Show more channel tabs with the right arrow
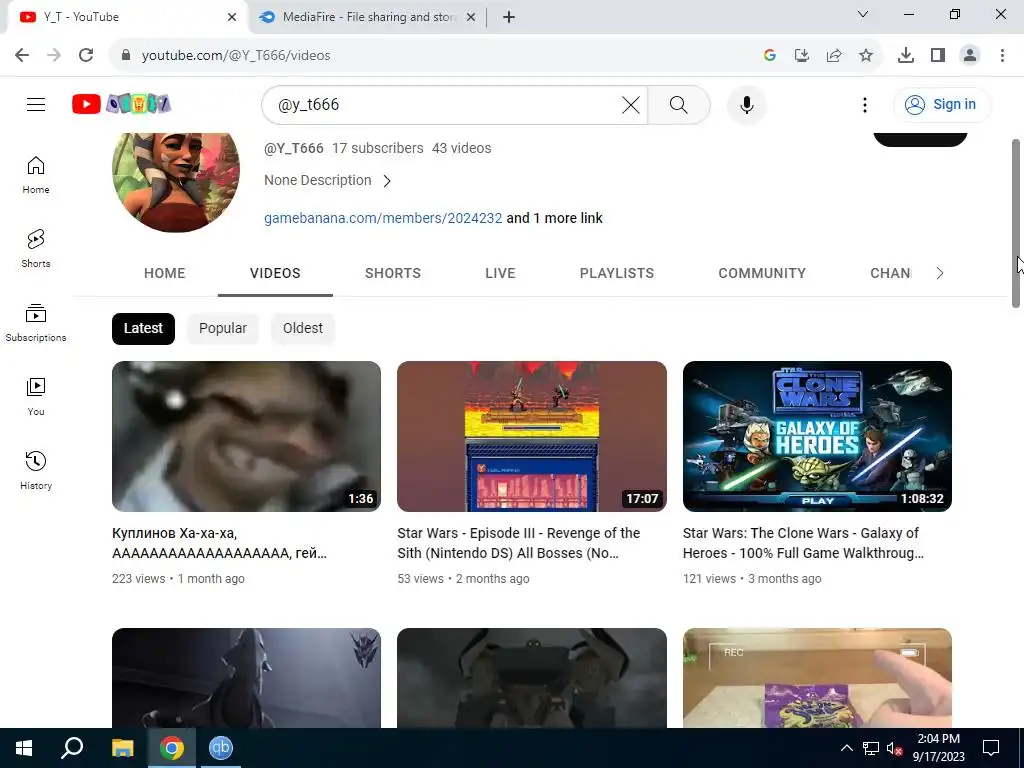Screen dimensions: 1024x768 pyautogui.click(x=940, y=273)
